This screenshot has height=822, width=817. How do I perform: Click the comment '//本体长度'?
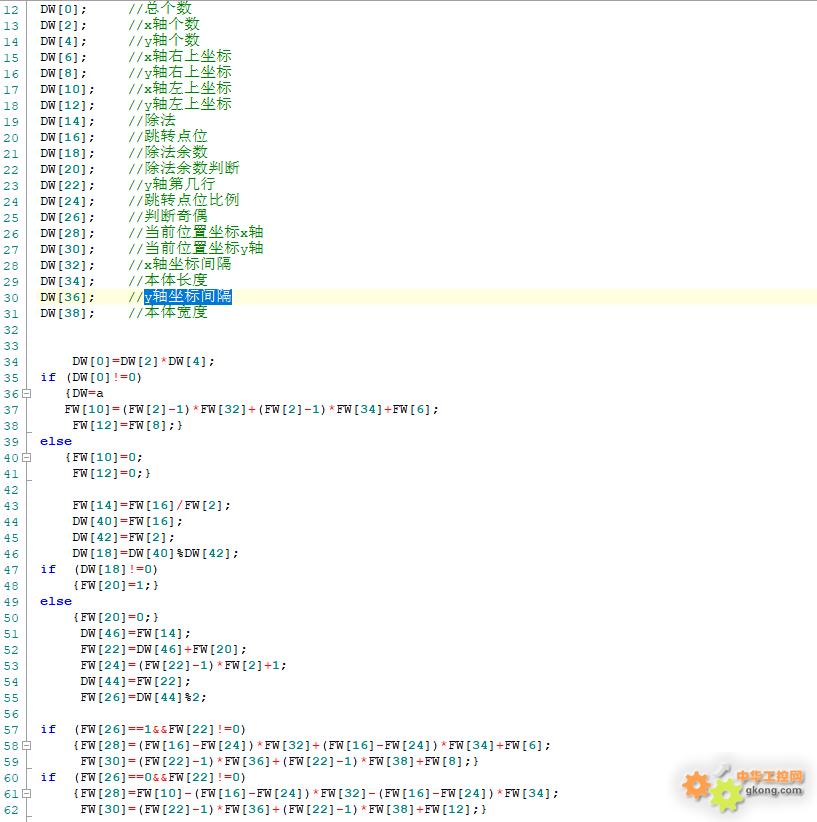click(168, 280)
